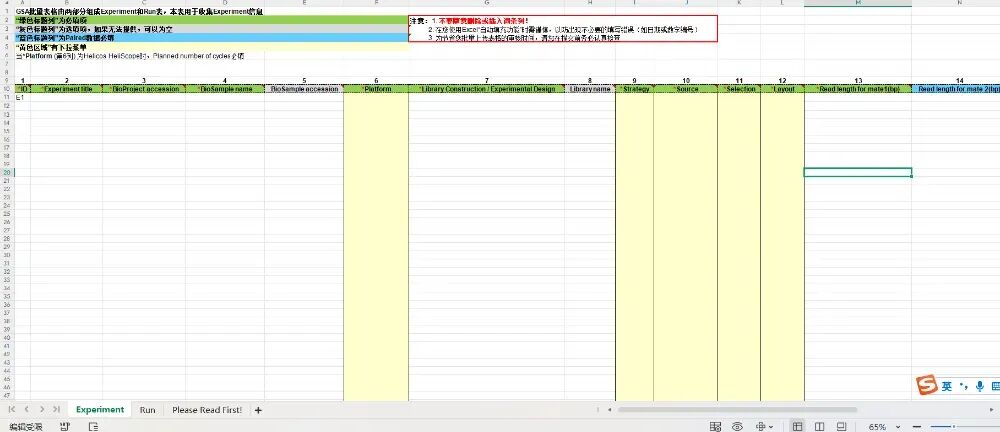Select column header M
This screenshot has height=432, width=1000.
pyautogui.click(x=858, y=3)
